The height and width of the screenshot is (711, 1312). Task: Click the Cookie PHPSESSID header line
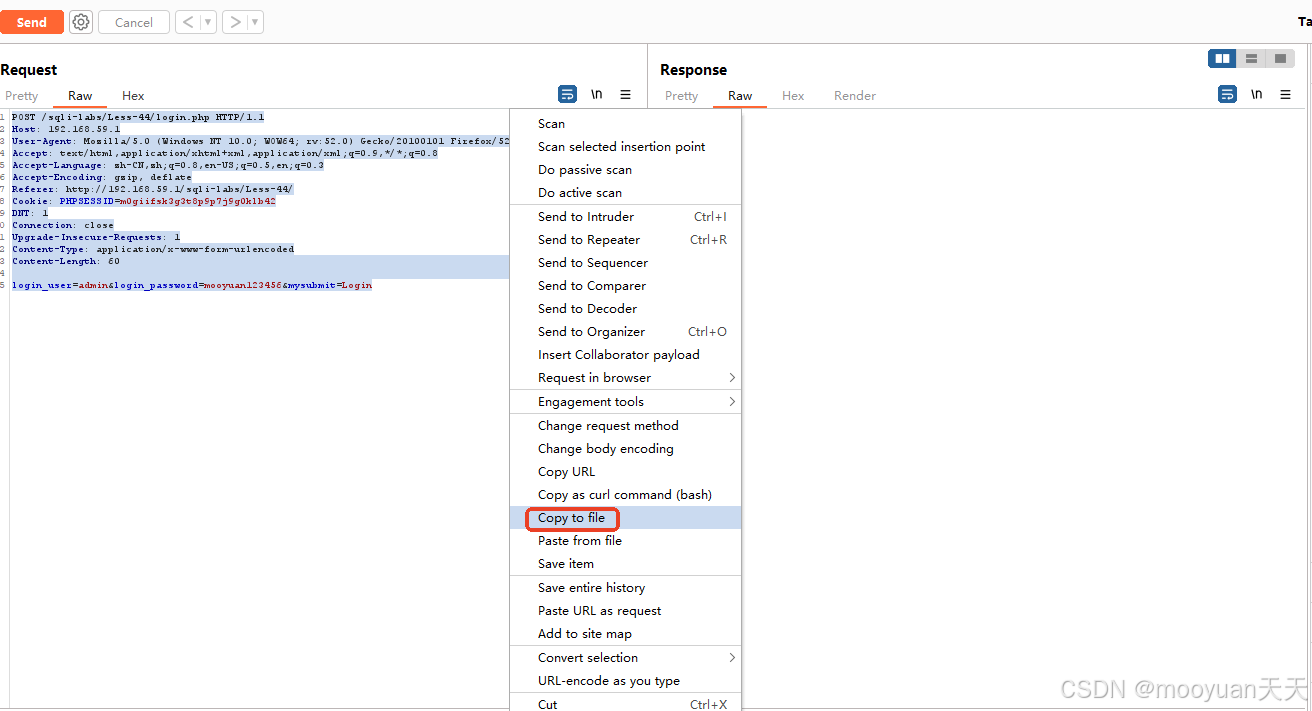point(144,201)
